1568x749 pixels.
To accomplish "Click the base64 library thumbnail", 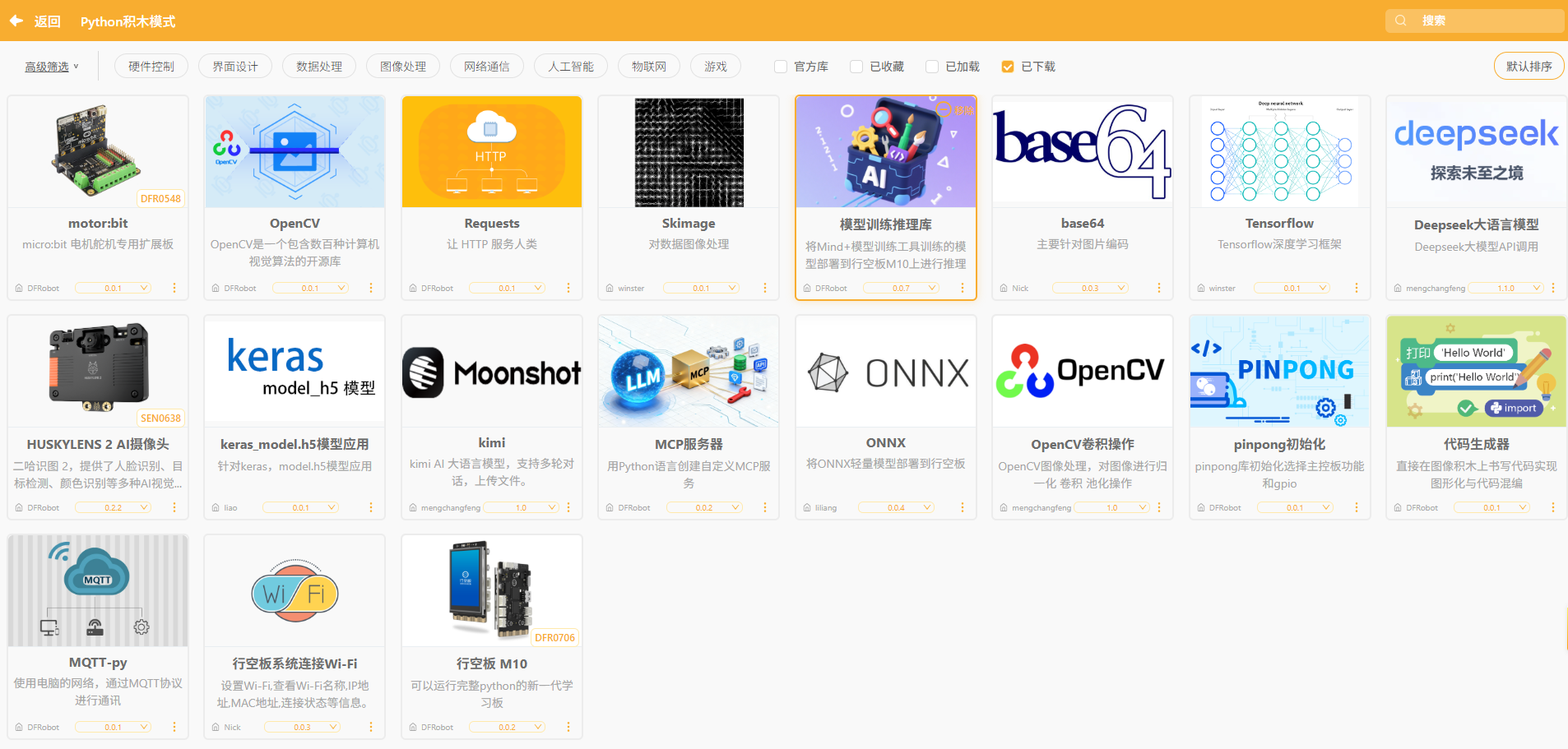I will [x=1083, y=152].
